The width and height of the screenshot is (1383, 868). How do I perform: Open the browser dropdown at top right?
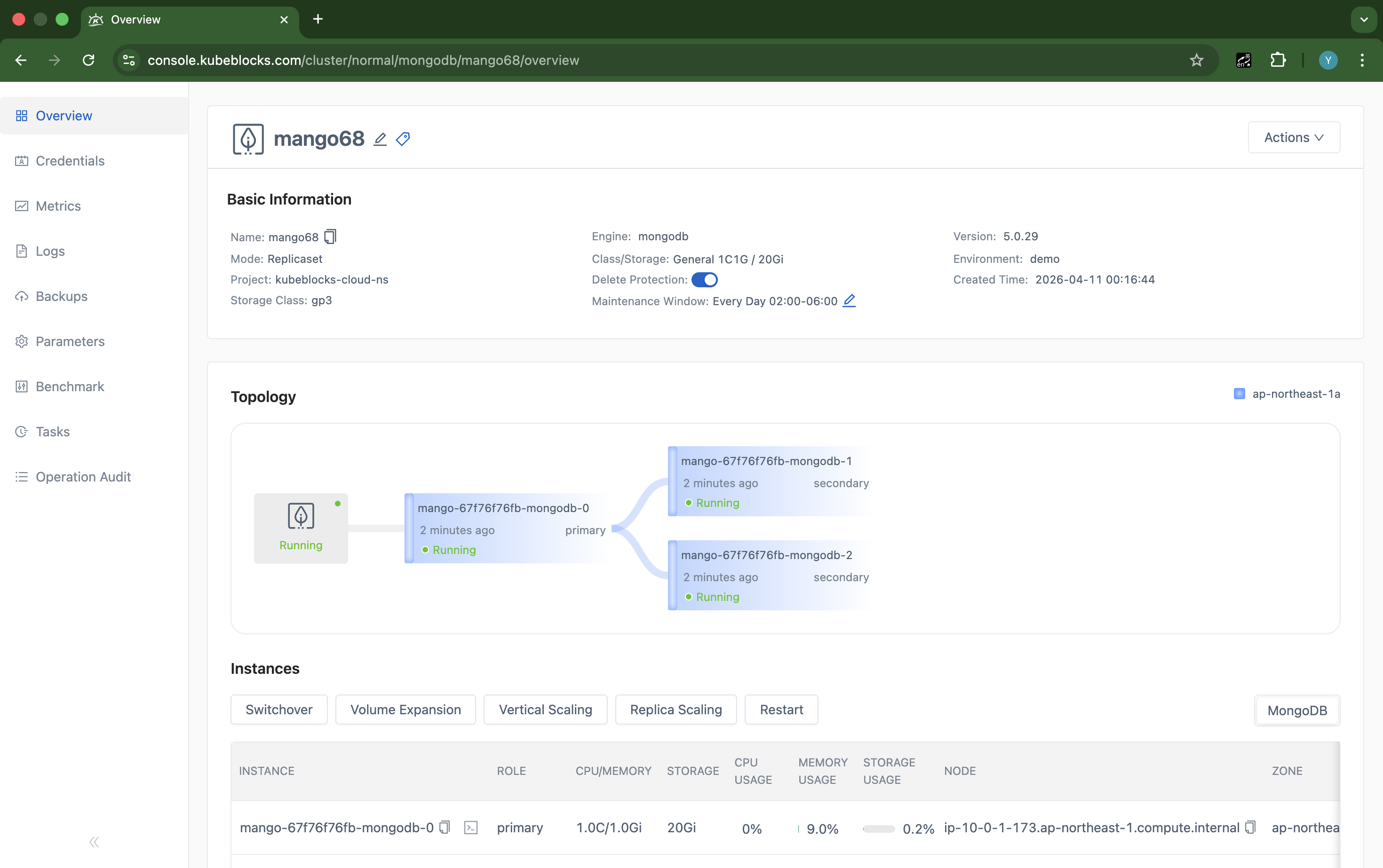click(1363, 19)
